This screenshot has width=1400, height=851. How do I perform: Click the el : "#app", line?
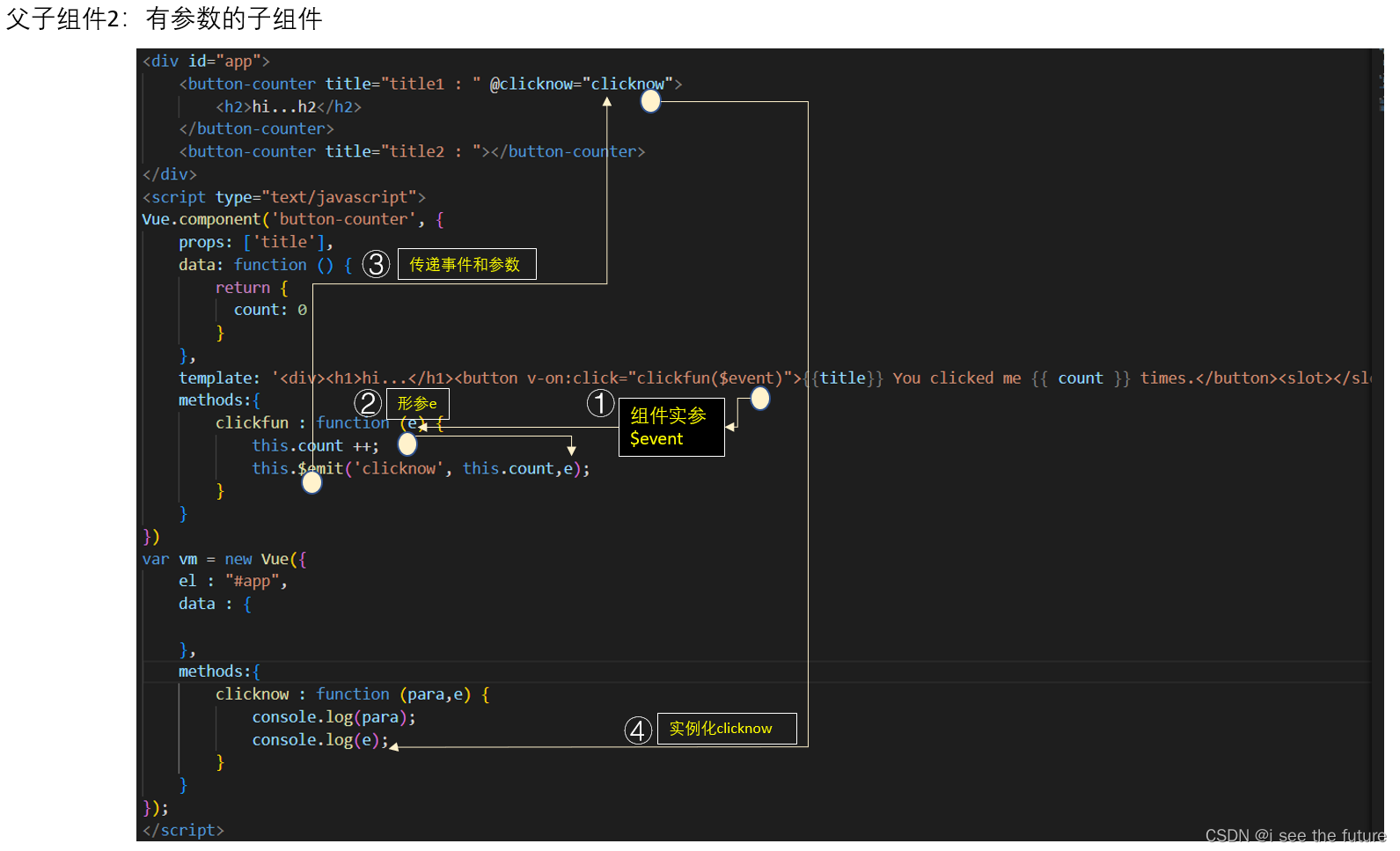(233, 581)
